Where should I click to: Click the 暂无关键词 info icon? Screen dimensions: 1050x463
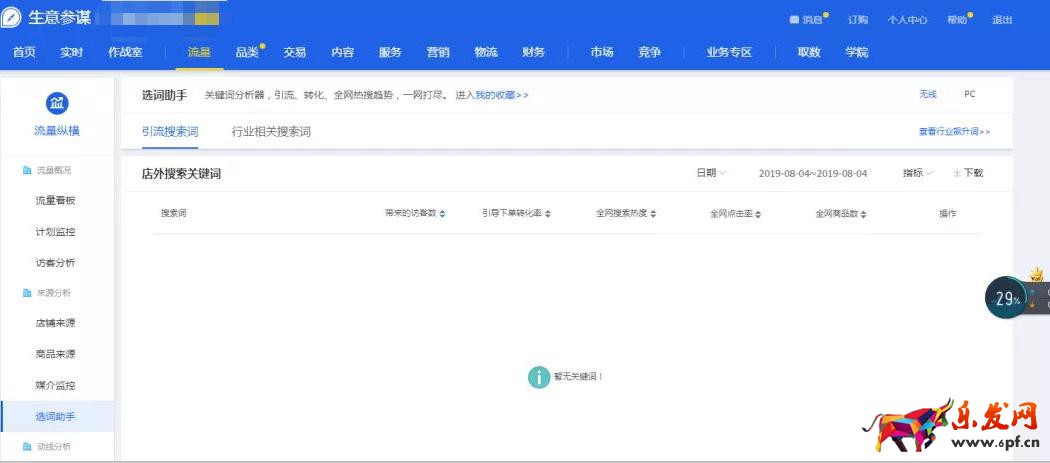[x=539, y=376]
